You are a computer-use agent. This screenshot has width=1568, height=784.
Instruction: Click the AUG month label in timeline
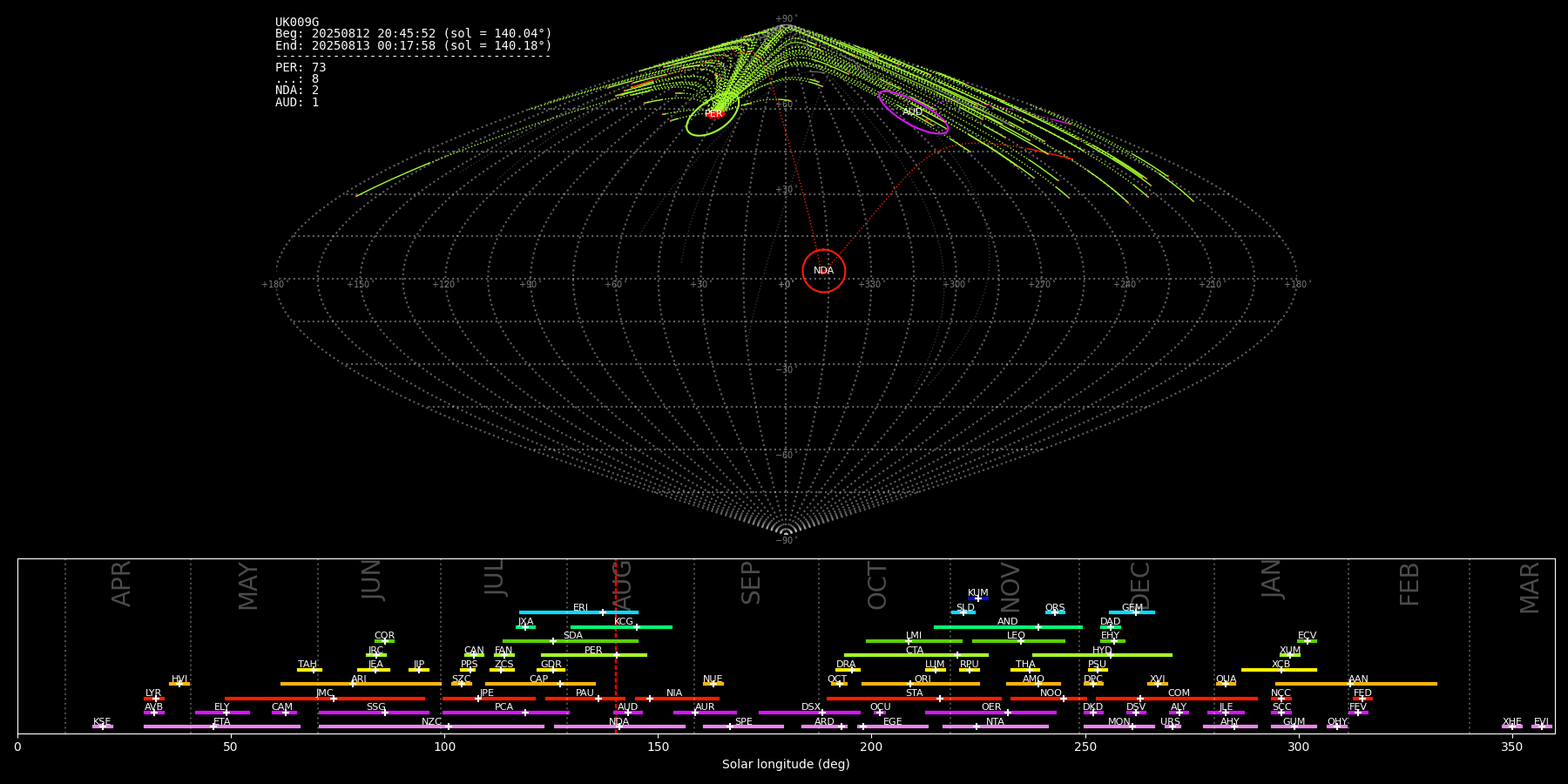pos(622,586)
